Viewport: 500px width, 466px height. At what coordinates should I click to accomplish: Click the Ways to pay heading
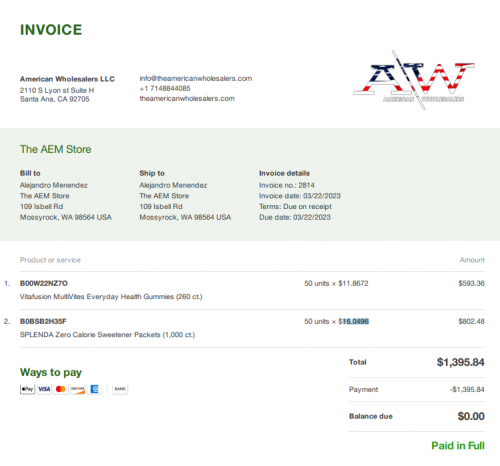(x=51, y=372)
